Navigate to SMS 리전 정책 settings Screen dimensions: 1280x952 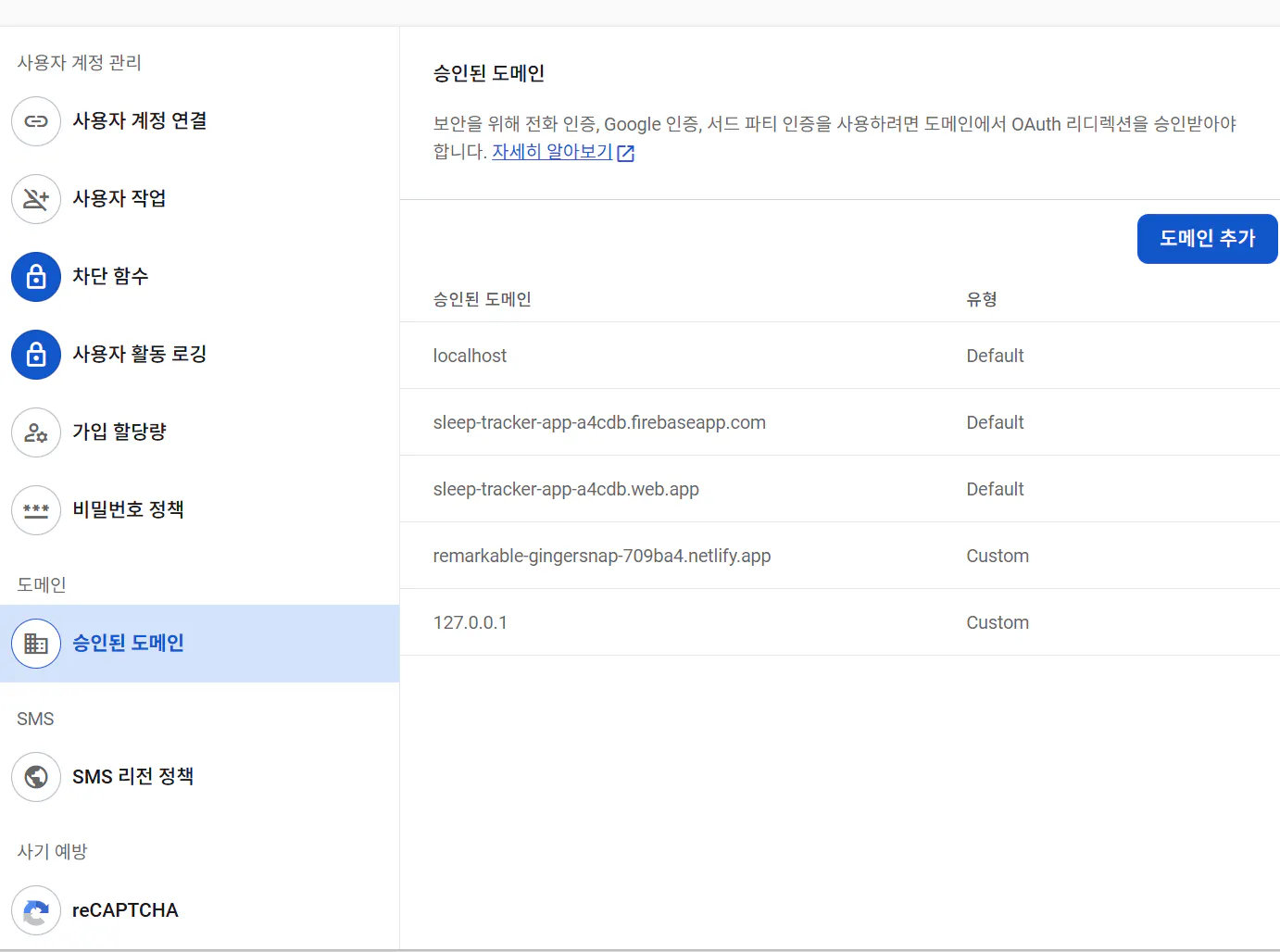tap(132, 777)
